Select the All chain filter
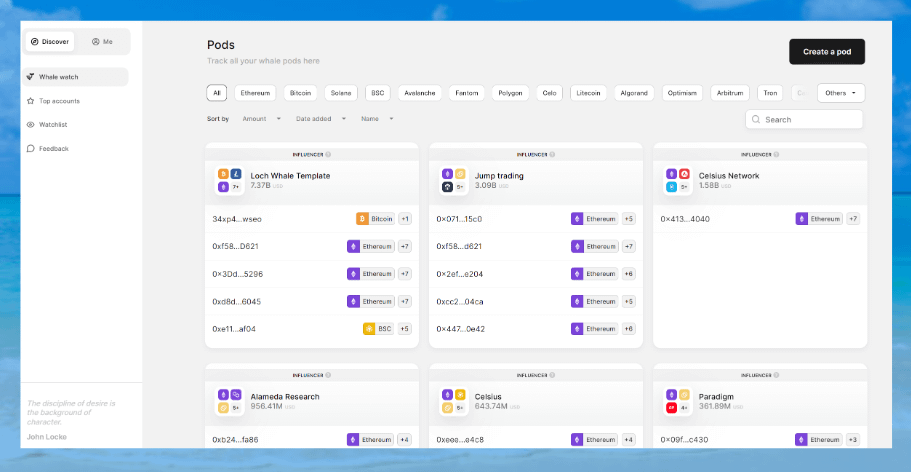911x472 pixels. point(217,93)
